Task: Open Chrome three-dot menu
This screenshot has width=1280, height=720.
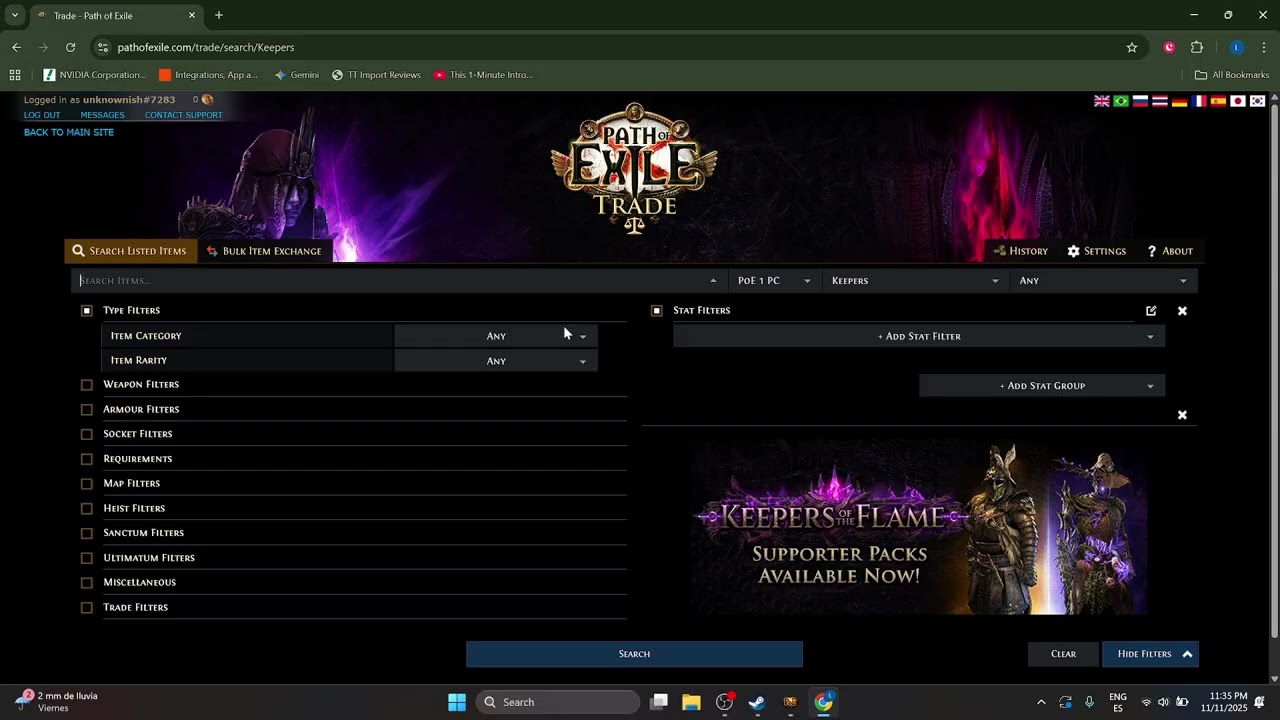Action: pyautogui.click(x=1264, y=47)
